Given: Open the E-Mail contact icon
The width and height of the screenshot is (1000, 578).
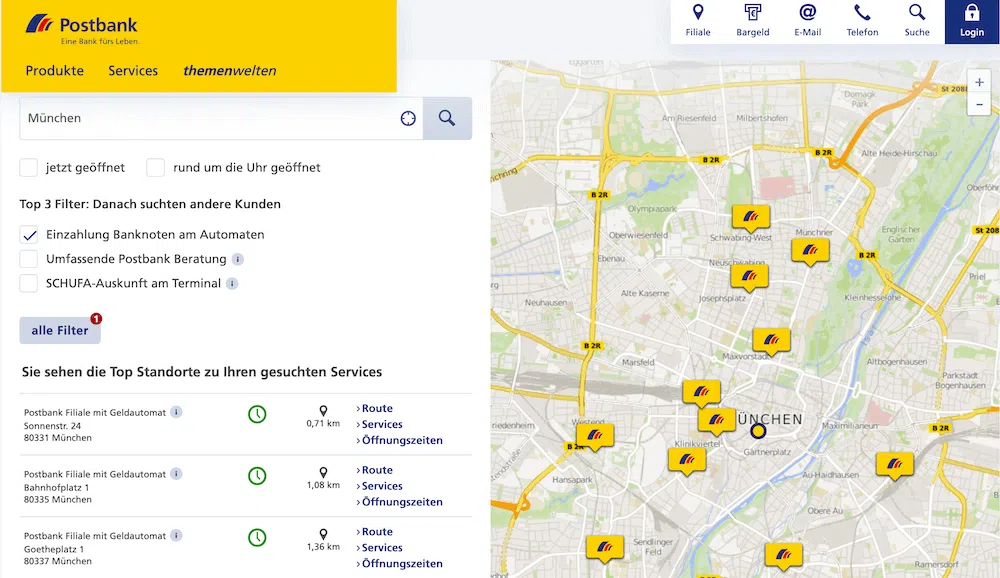Looking at the screenshot, I should tap(807, 21).
